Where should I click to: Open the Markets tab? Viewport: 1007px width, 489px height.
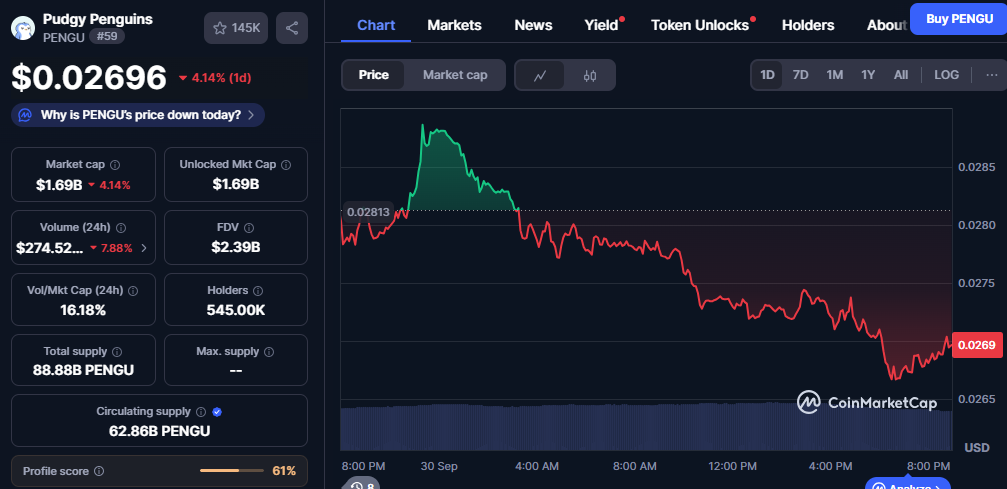point(454,25)
